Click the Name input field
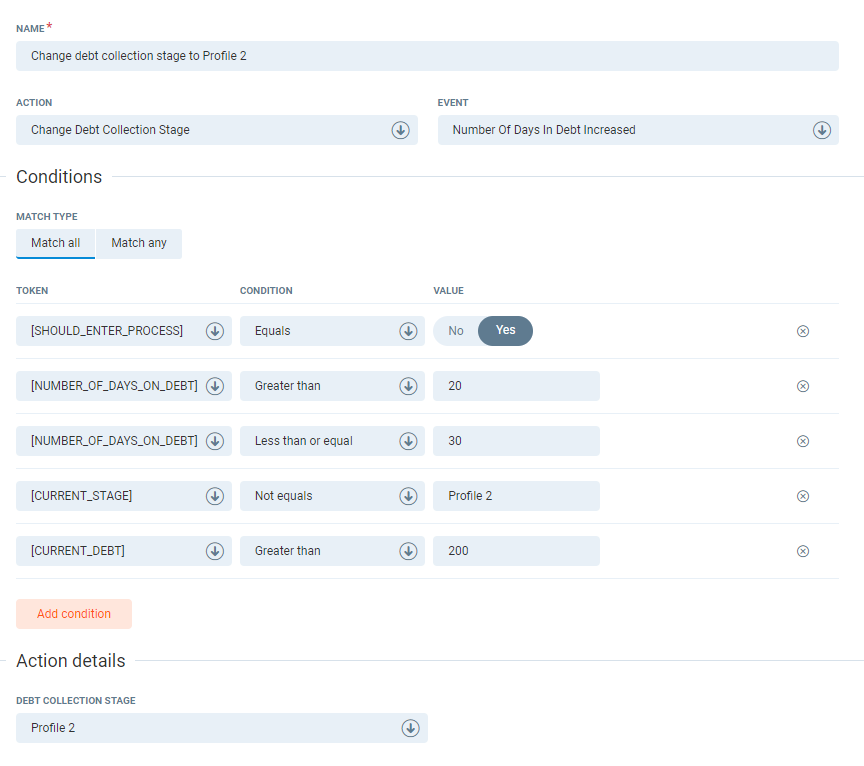Image resolution: width=864 pixels, height=766 pixels. [x=427, y=56]
